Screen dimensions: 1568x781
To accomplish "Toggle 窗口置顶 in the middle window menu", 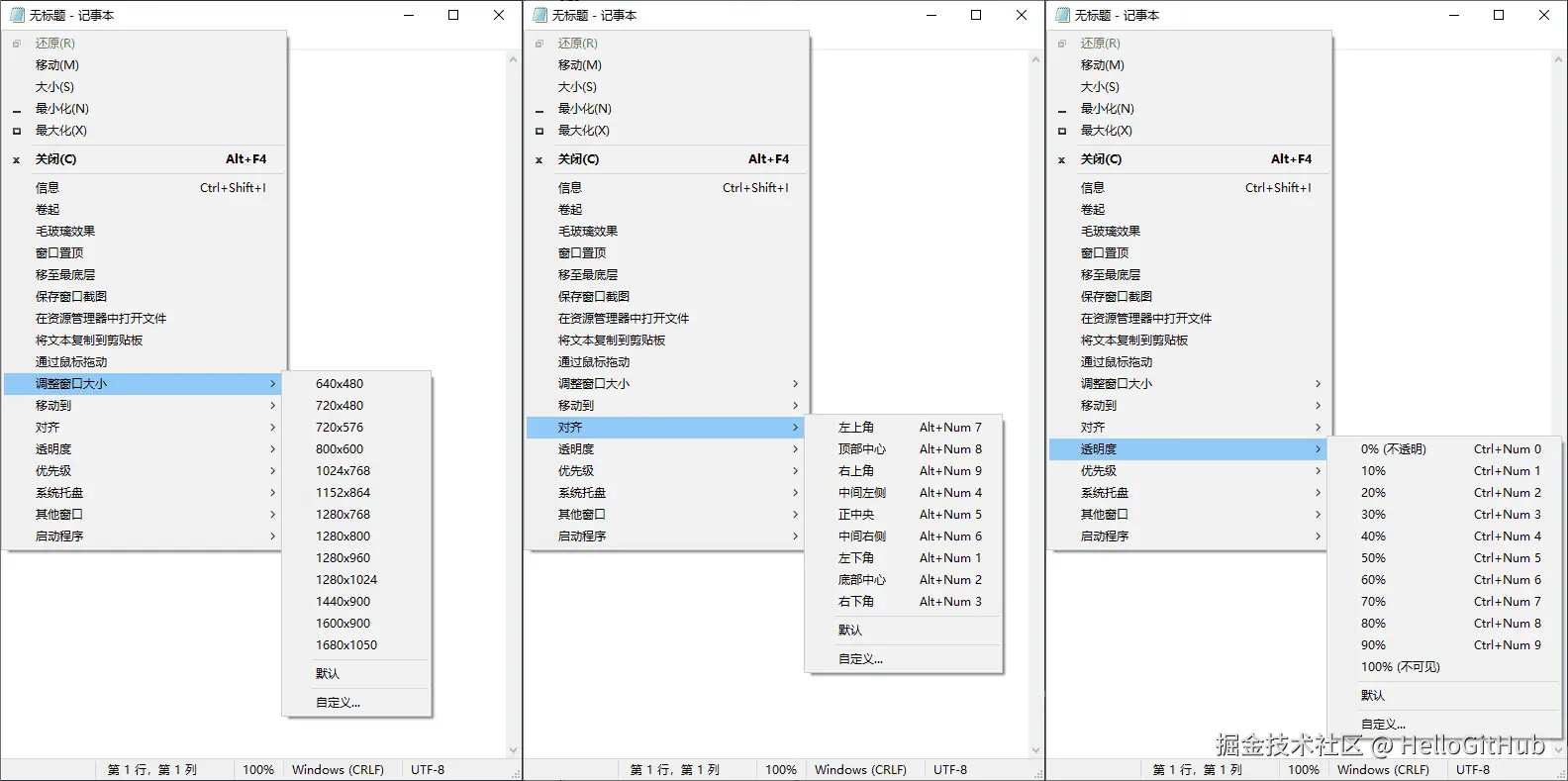I will (668, 253).
